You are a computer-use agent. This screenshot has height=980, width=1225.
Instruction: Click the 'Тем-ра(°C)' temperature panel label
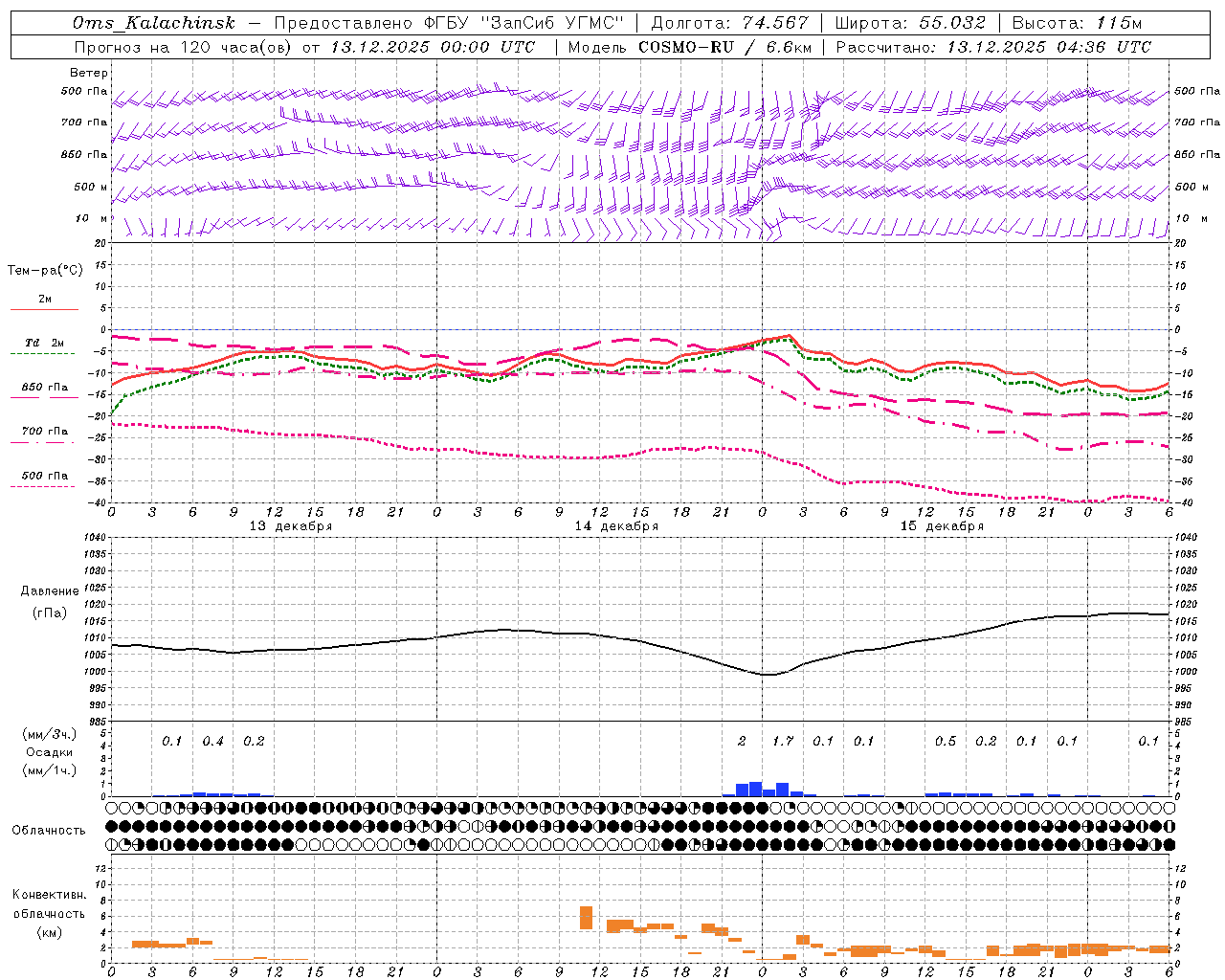coord(45,271)
